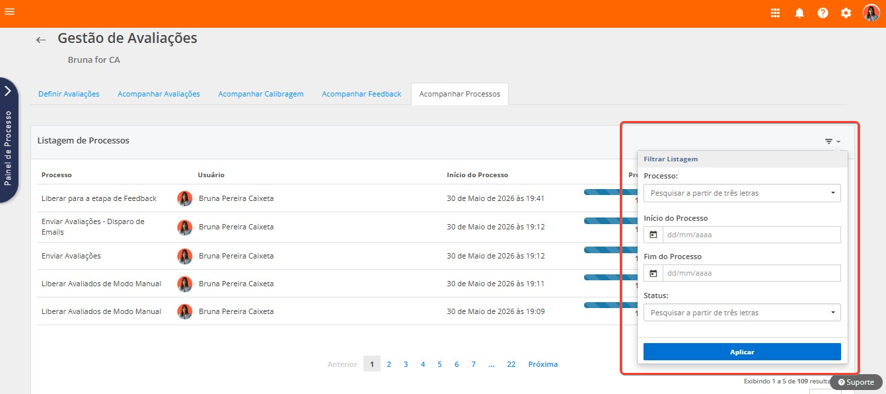Click calendar icon for Início do Processo
886x394 pixels.
coord(653,235)
